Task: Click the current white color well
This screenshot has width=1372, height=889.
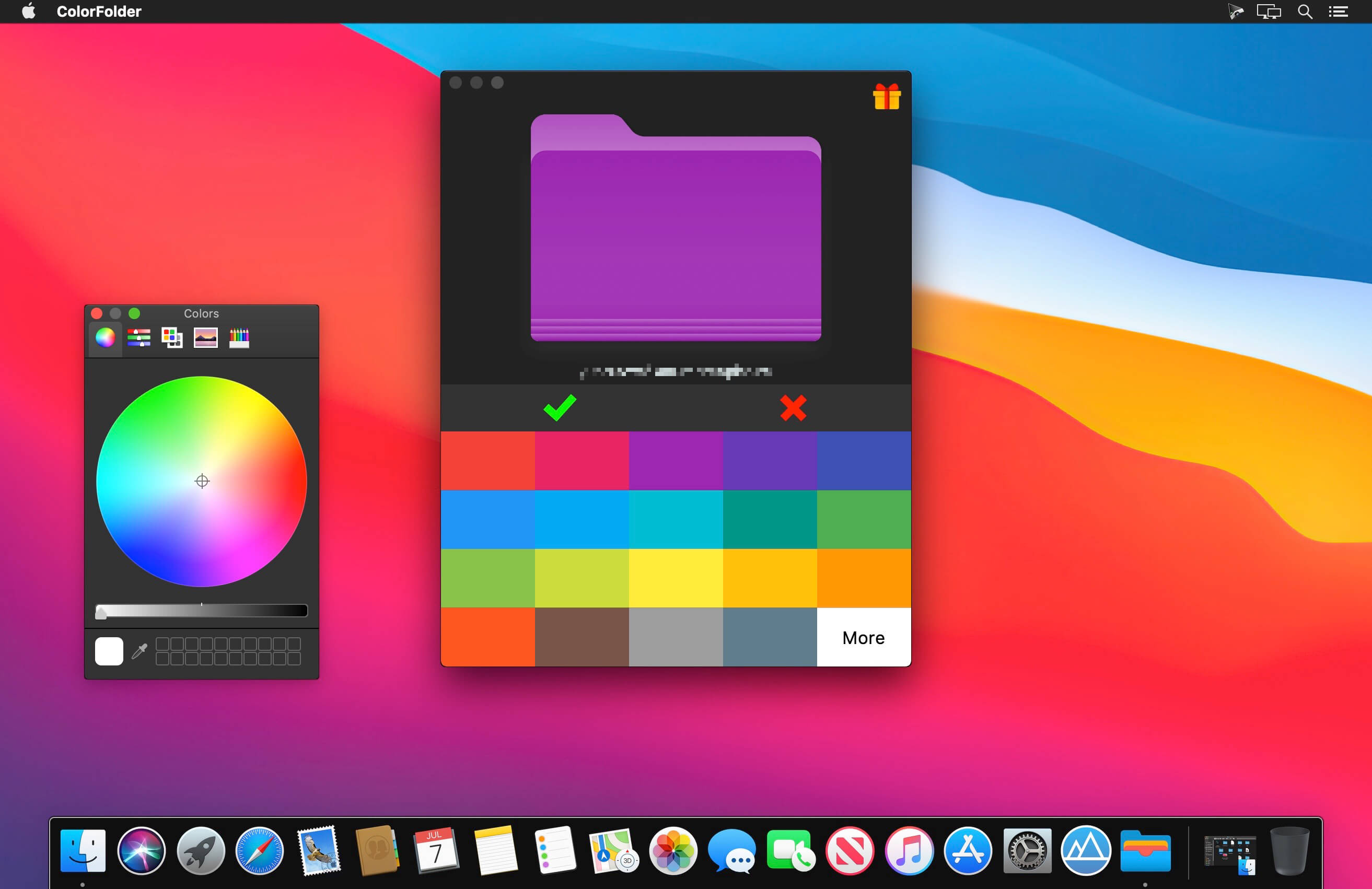Action: point(109,651)
